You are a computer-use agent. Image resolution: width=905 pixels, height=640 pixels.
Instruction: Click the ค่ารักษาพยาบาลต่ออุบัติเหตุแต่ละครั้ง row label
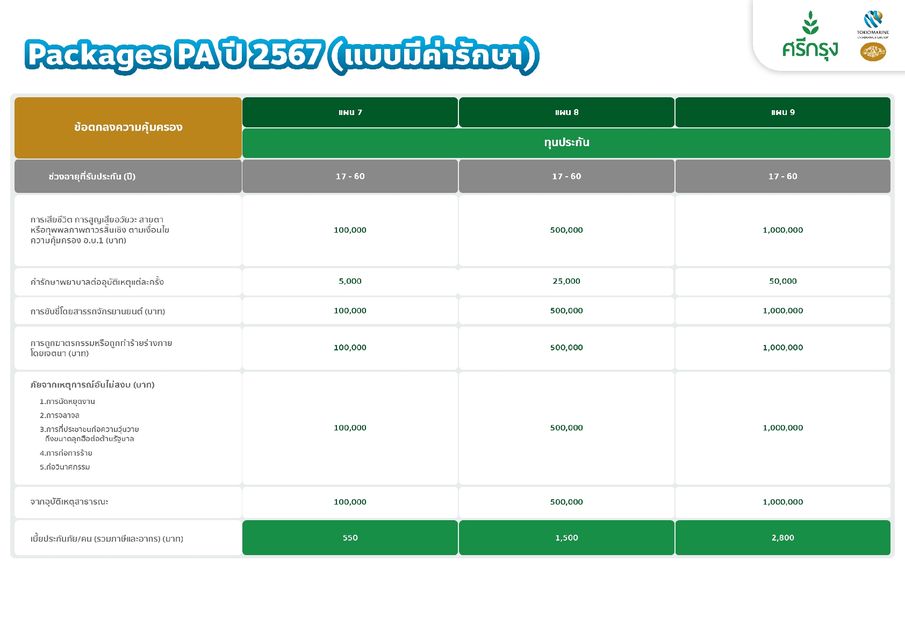(96, 282)
